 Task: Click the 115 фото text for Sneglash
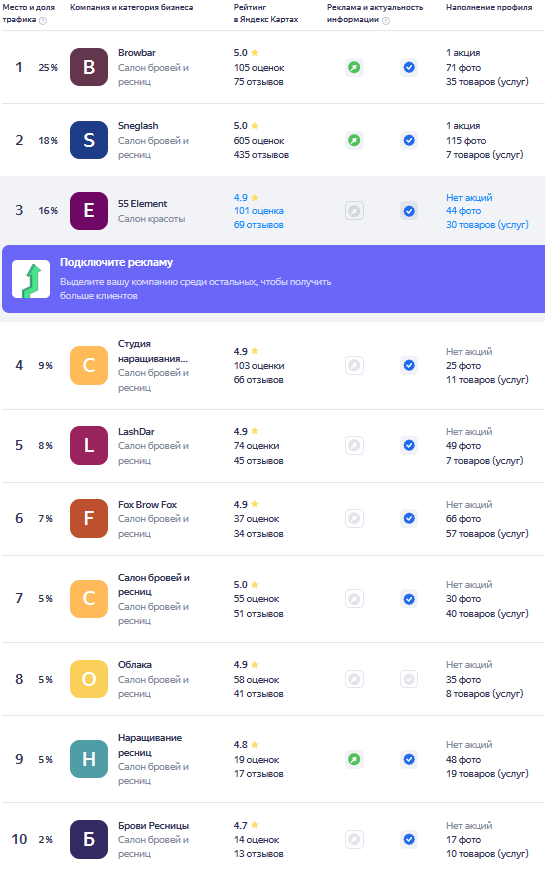[466, 141]
